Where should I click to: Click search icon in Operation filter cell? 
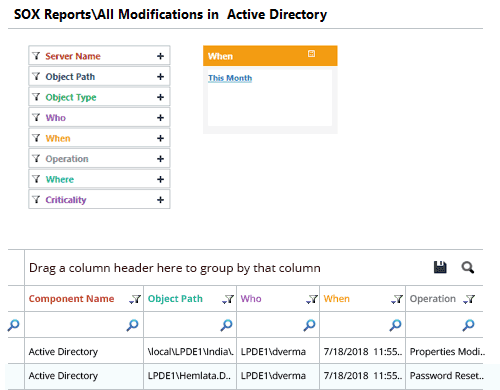click(x=468, y=325)
